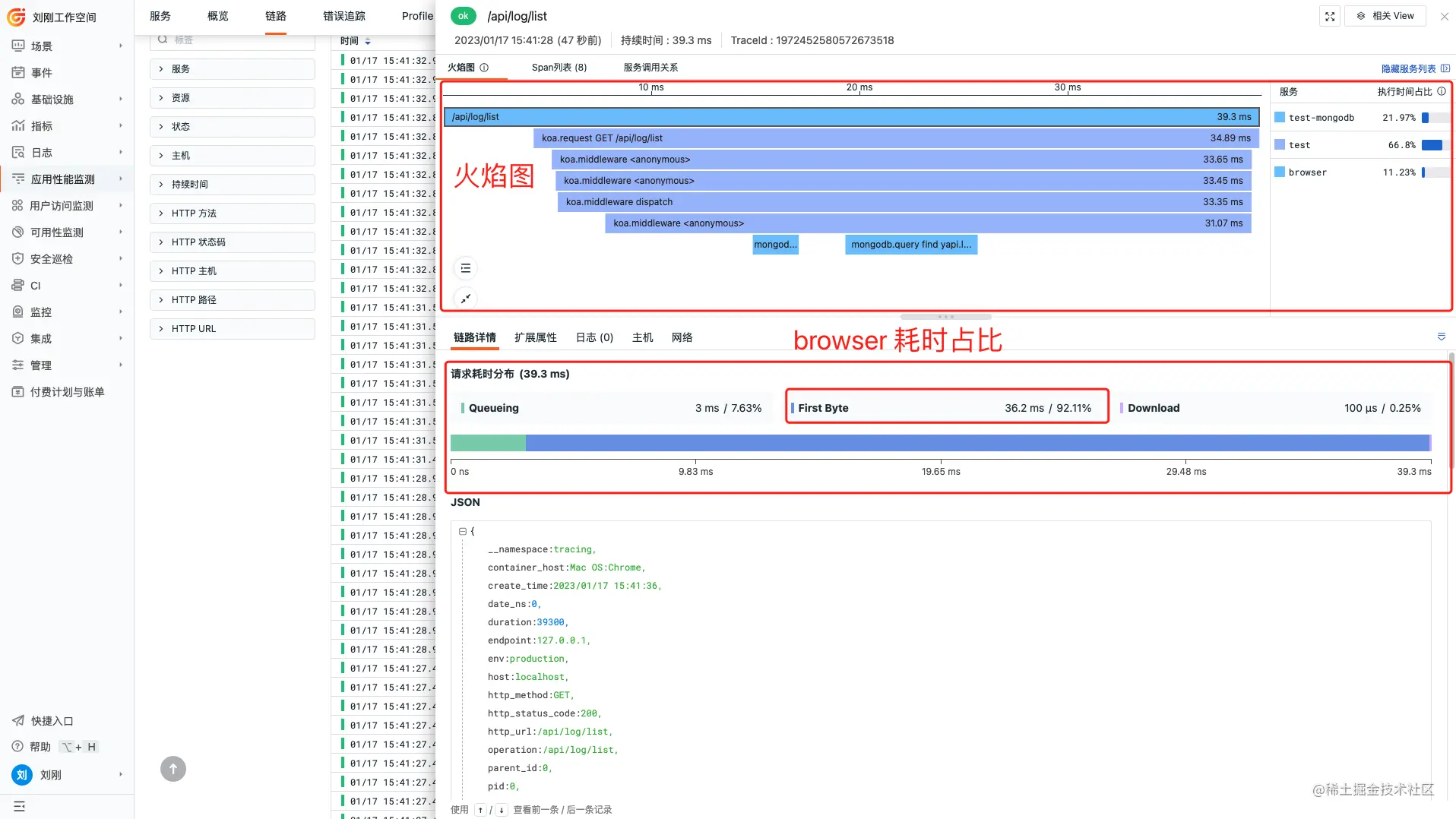Expand the HTTP 状态码 filter group
This screenshot has width=1456, height=819.
coord(233,242)
